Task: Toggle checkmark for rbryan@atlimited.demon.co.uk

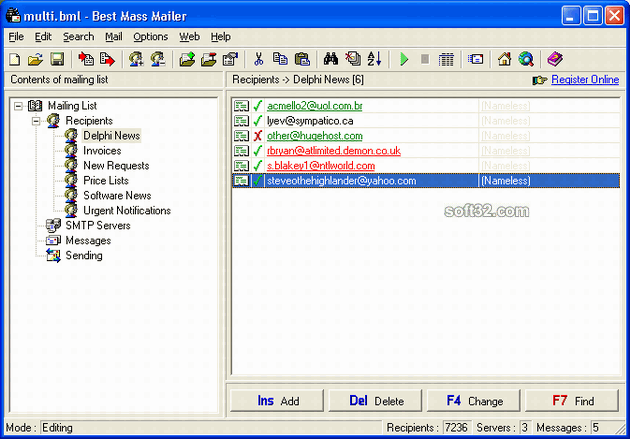Action: tap(258, 151)
